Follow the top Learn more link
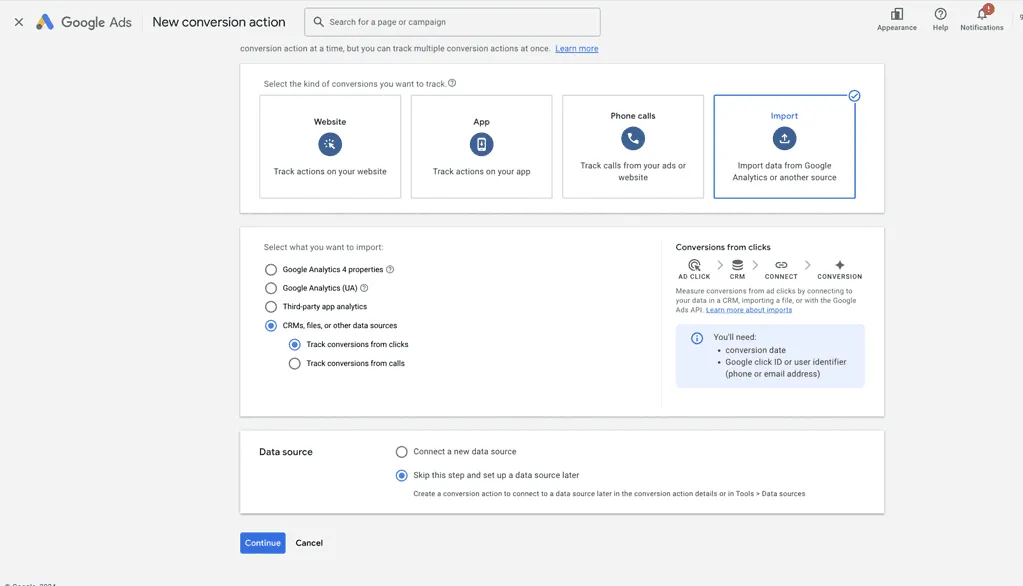Screen dimensions: 1023x586 tap(577, 48)
